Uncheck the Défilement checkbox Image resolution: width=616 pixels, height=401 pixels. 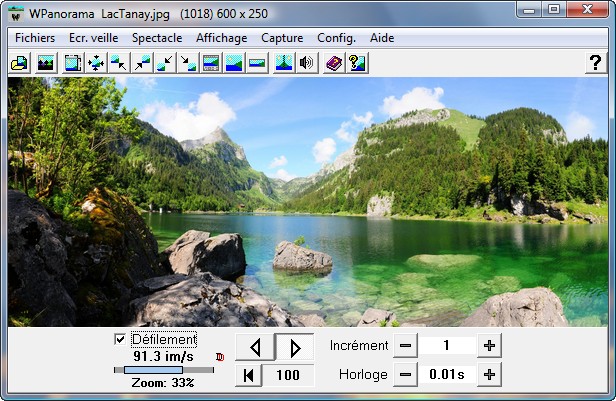121,339
